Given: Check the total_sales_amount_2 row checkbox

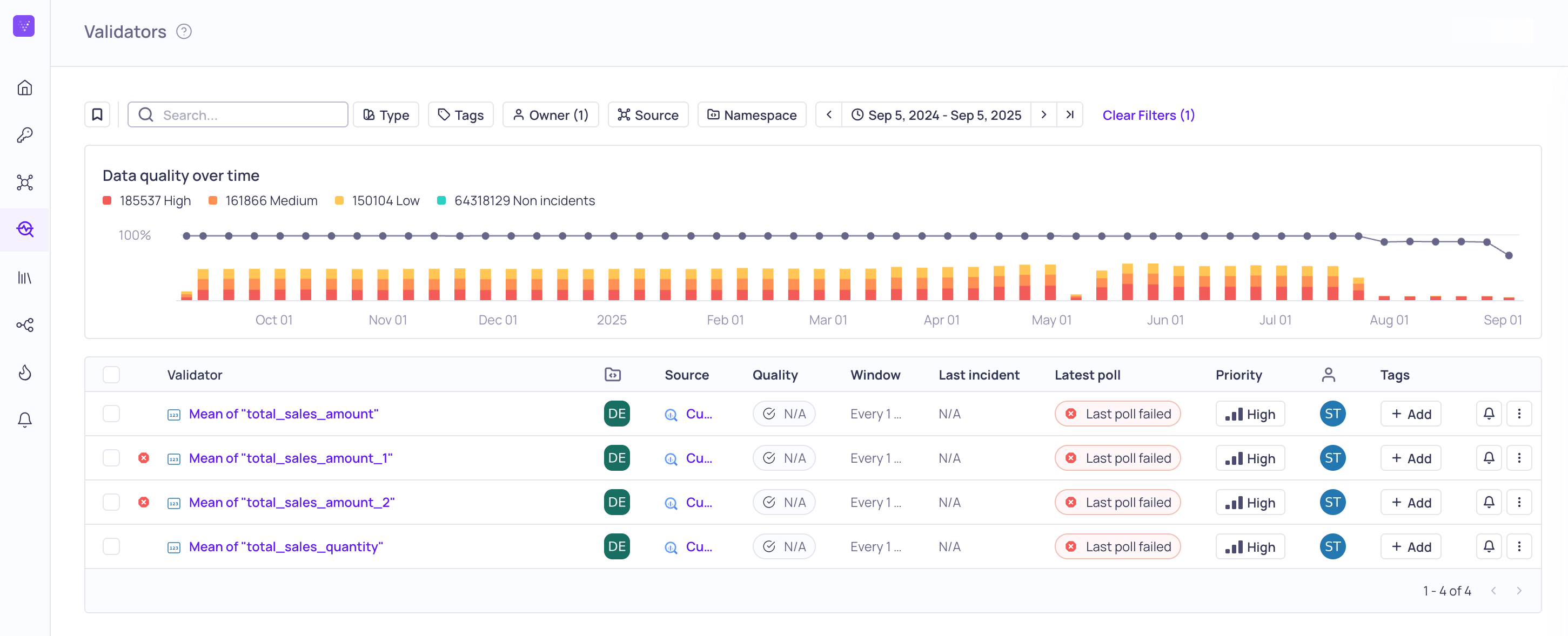Looking at the screenshot, I should click(x=111, y=502).
